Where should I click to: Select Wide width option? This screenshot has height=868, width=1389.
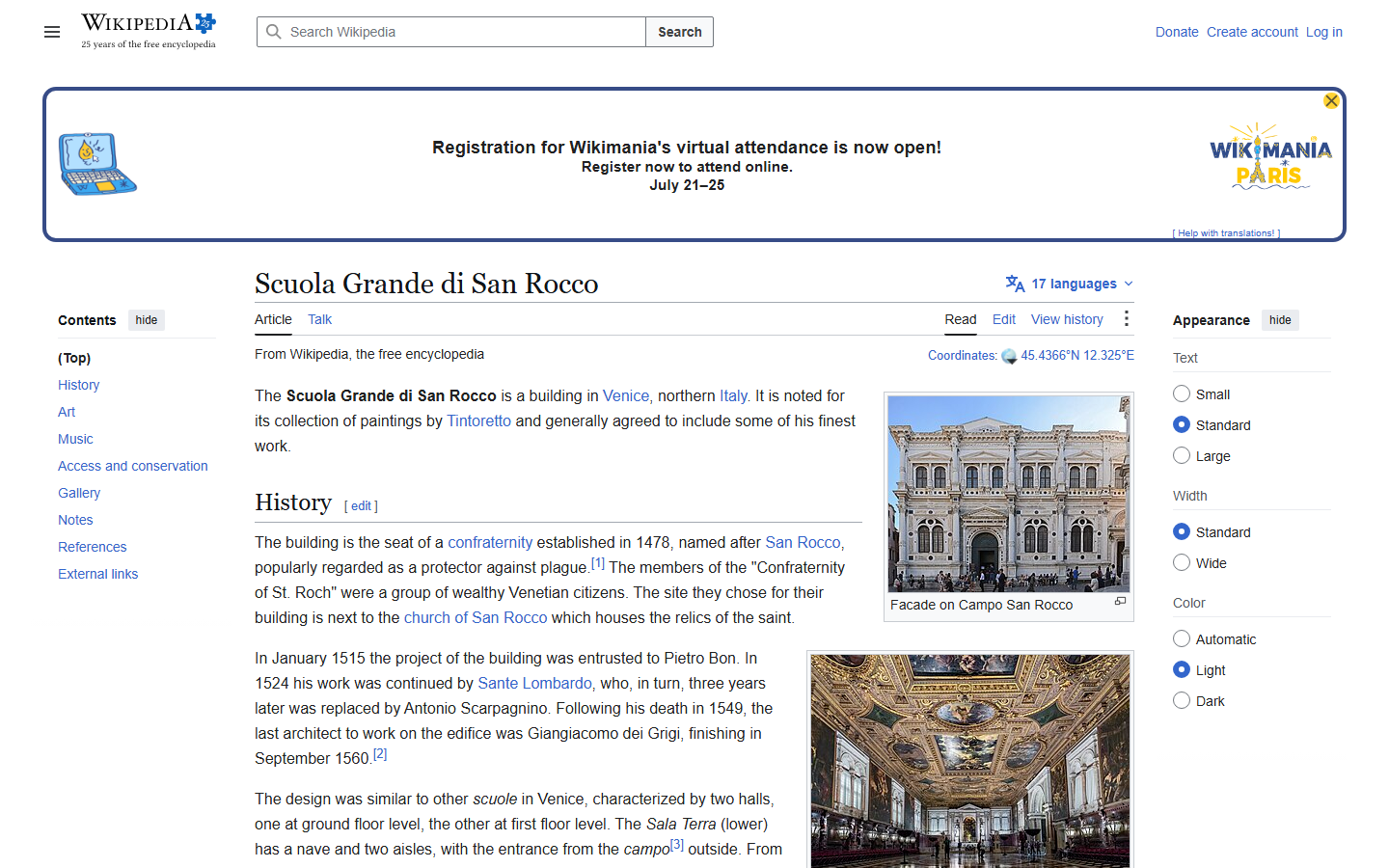tap(1182, 562)
